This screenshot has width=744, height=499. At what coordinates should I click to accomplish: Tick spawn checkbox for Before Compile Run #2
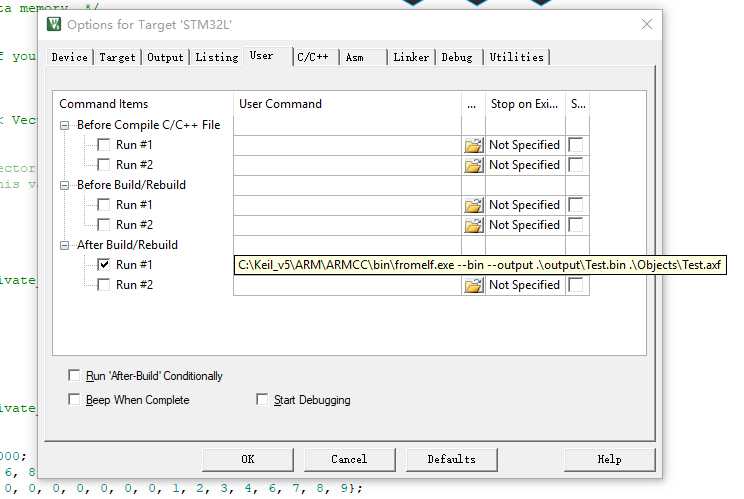point(576,165)
